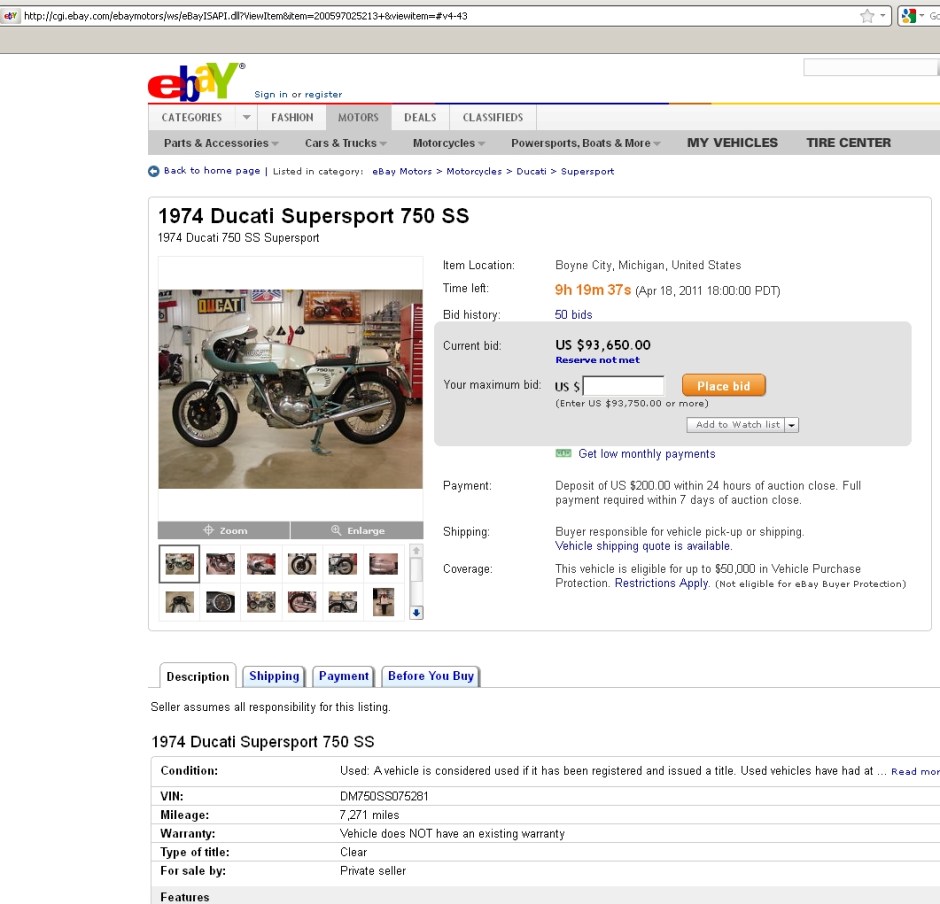Screen dimensions: 940x904
Task: Click the Enlarge magnifier button
Action: 357,531
